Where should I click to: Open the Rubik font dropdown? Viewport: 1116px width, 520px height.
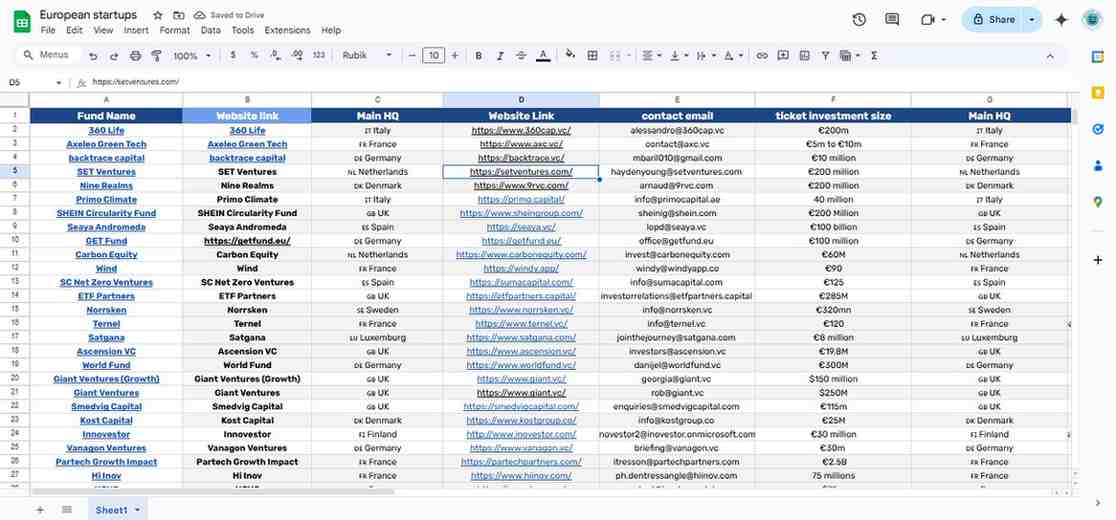[x=367, y=55]
